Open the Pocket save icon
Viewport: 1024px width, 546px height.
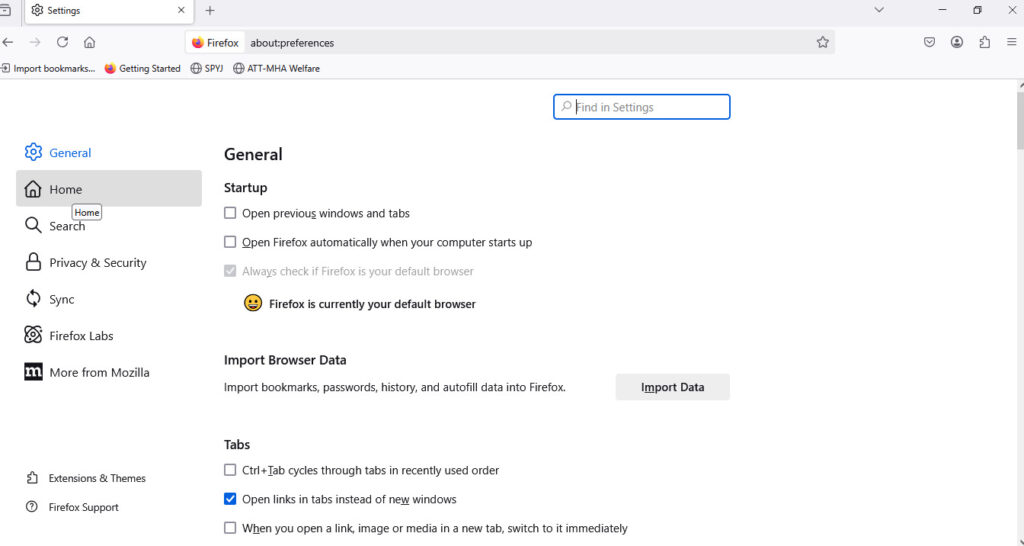[x=929, y=42]
